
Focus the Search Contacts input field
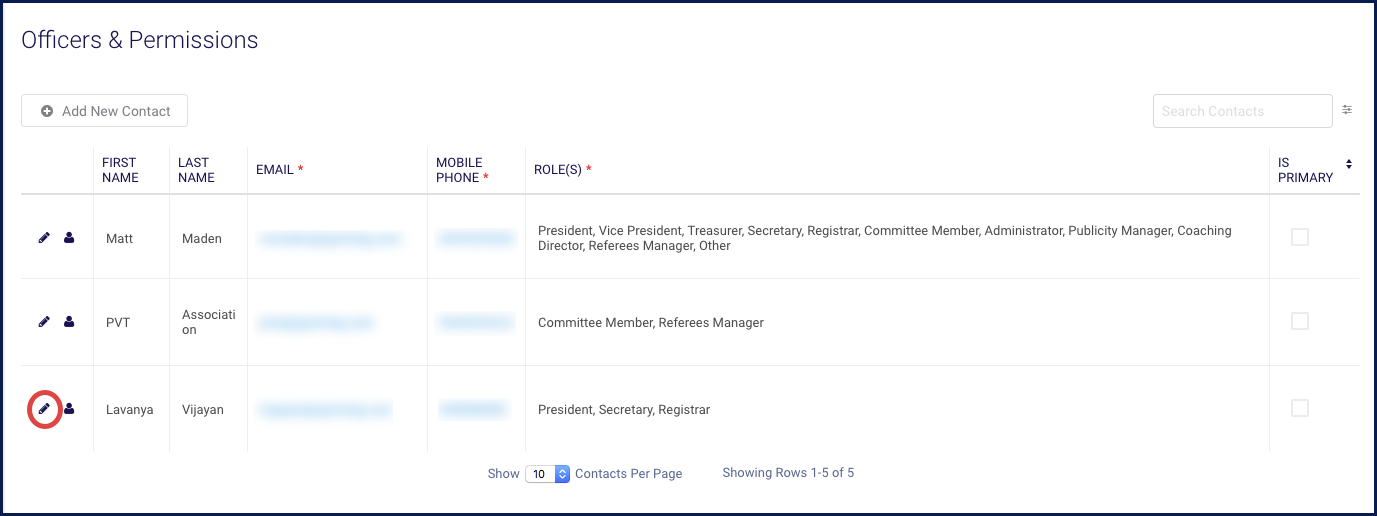tap(1242, 111)
